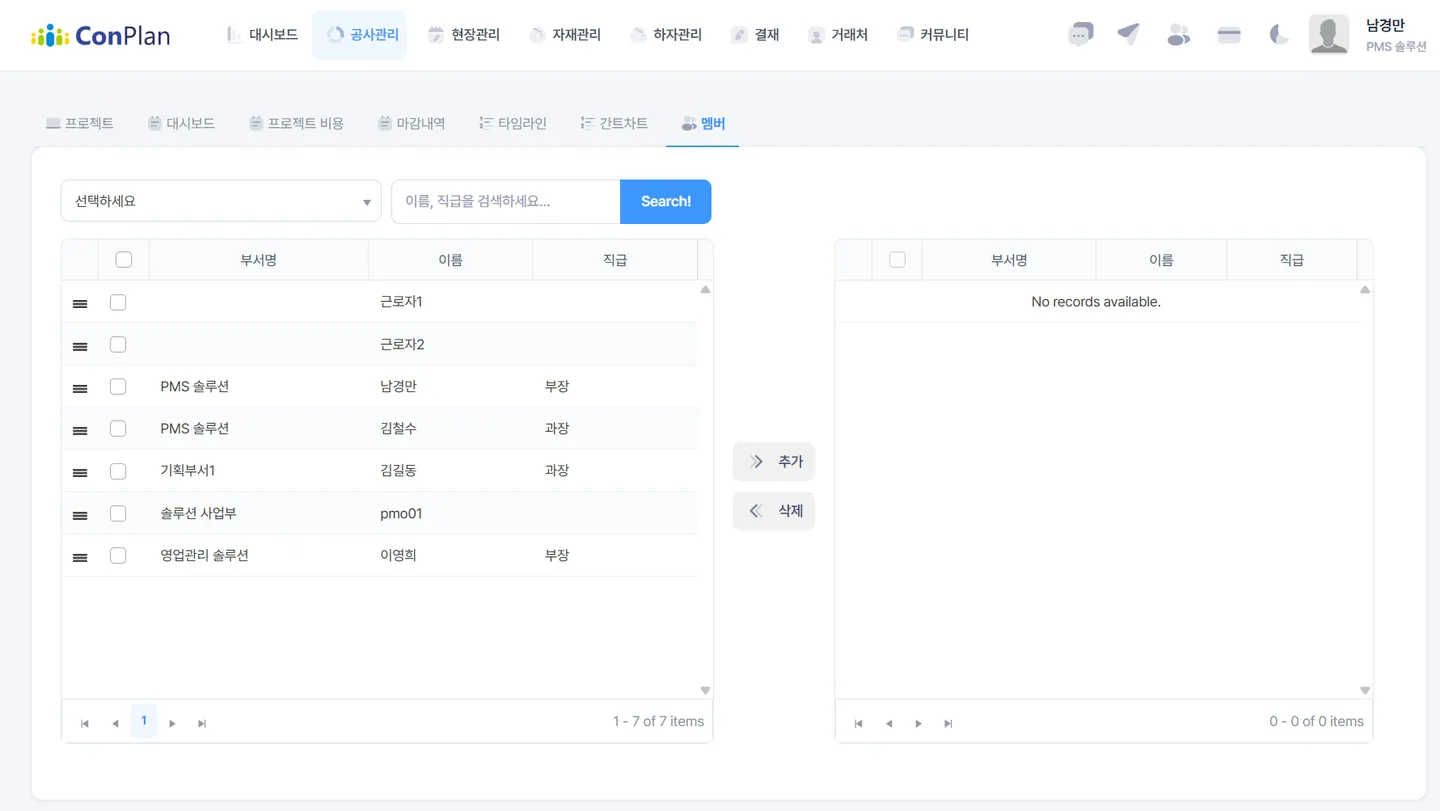Go to previous page in right member grid
1440x811 pixels.
click(x=888, y=723)
